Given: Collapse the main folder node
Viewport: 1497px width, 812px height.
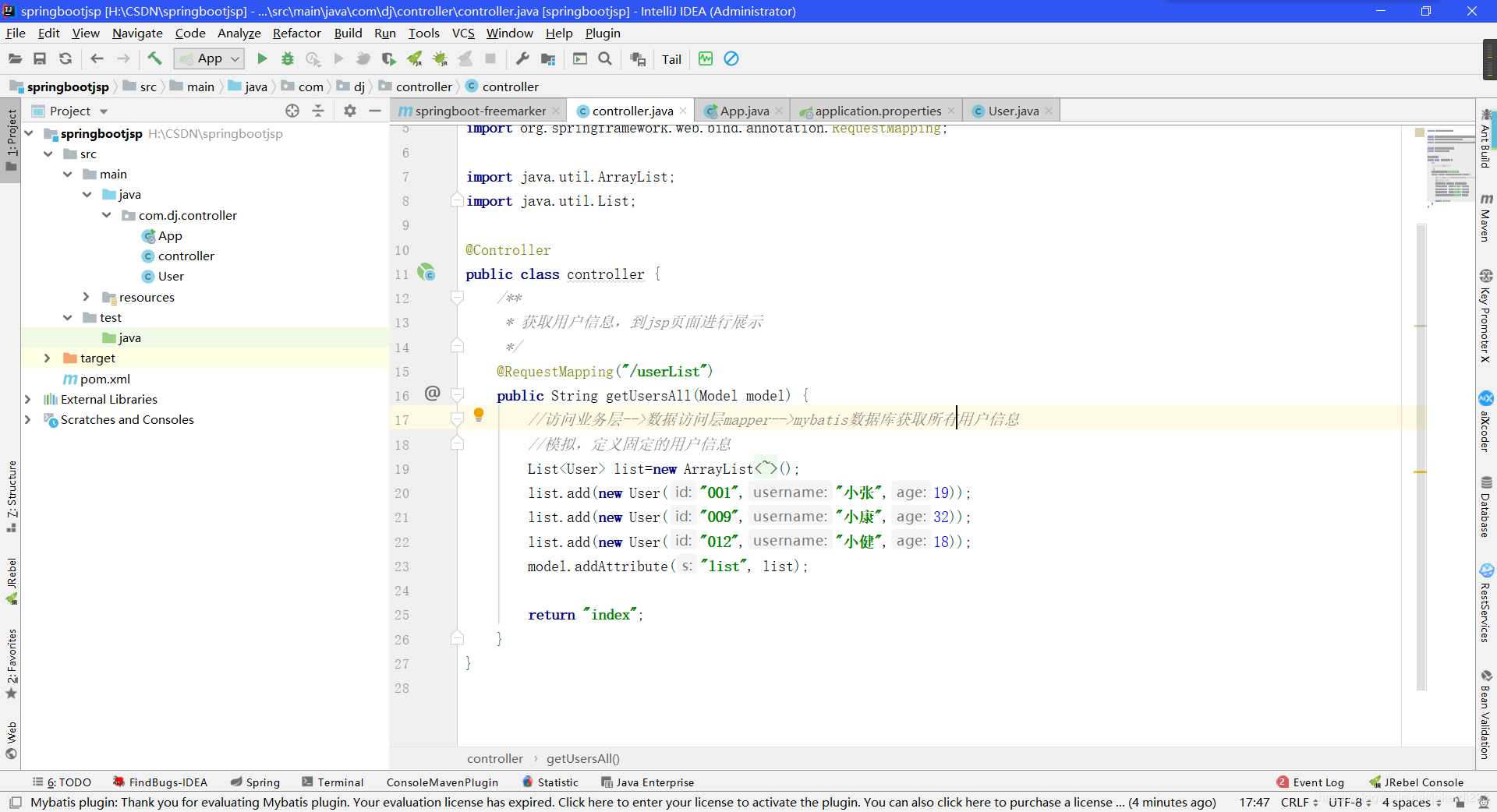Looking at the screenshot, I should pos(68,174).
